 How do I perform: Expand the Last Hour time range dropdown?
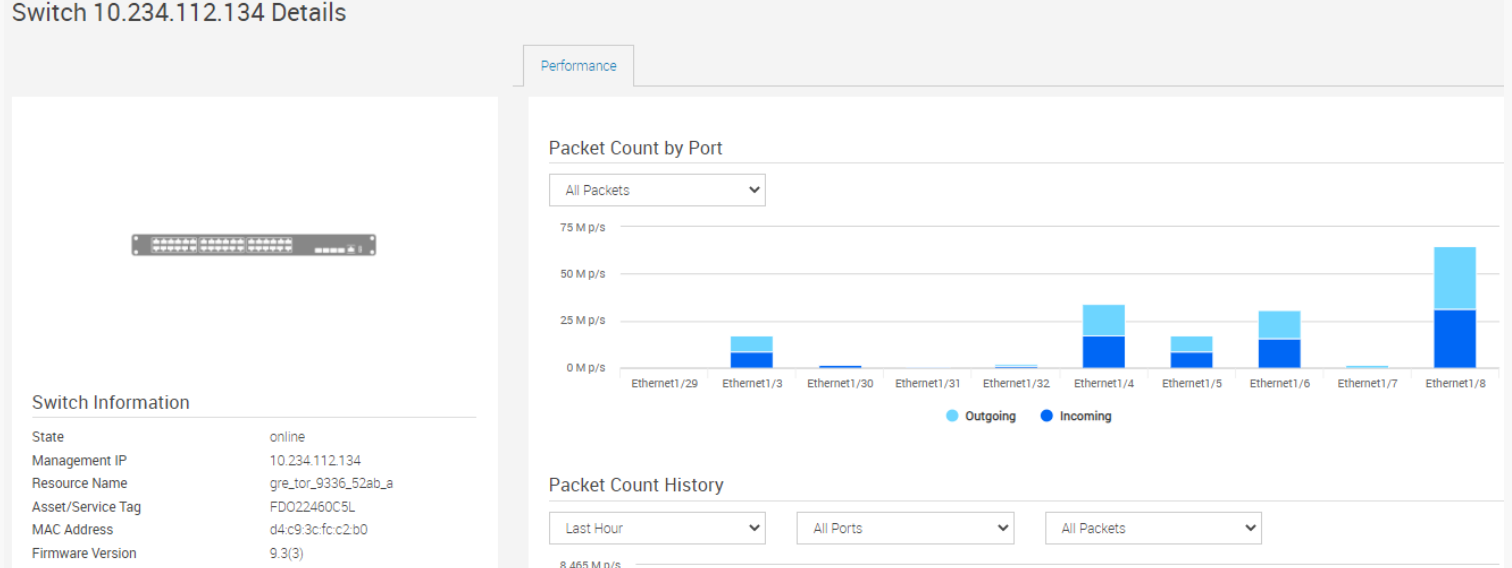657,528
